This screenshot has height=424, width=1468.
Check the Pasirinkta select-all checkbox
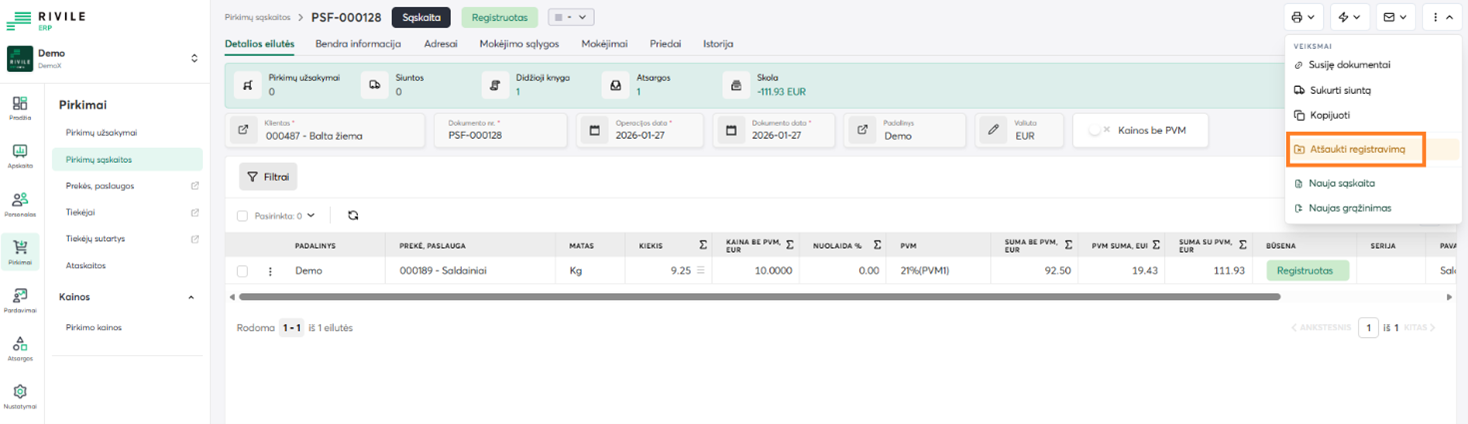[242, 215]
